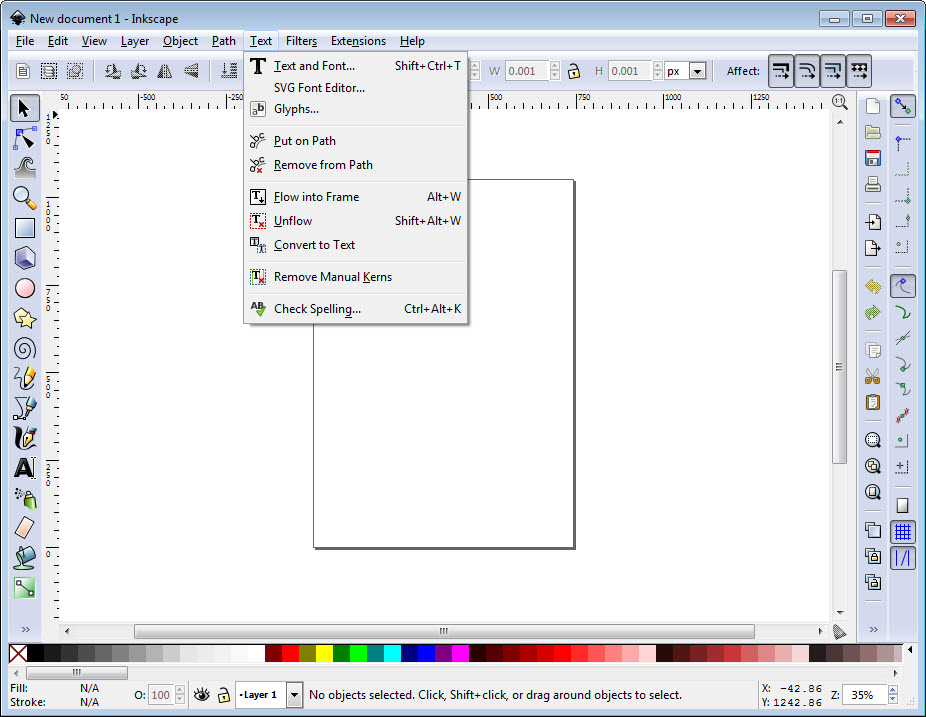Select the Zoom magnifier tool
Image resolution: width=926 pixels, height=717 pixels.
(x=24, y=198)
